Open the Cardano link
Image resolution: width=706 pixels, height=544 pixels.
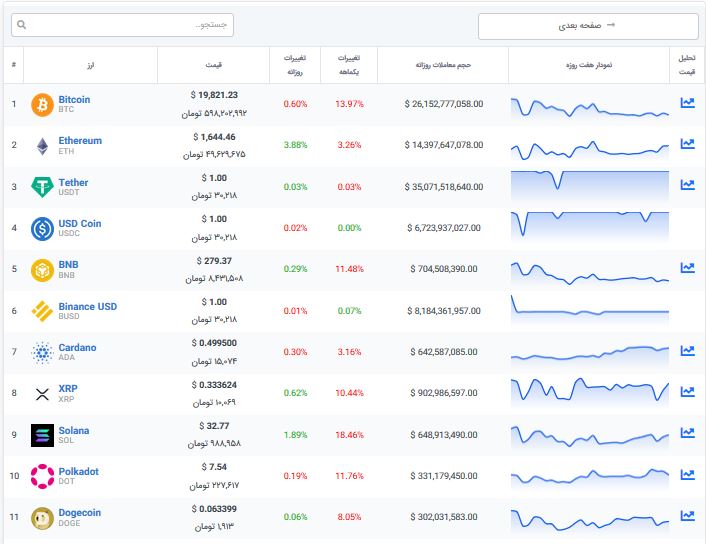[x=77, y=347]
